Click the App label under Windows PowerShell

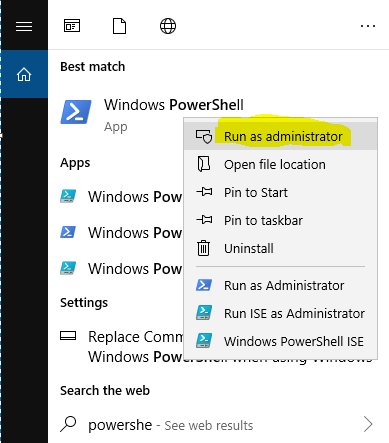point(116,127)
